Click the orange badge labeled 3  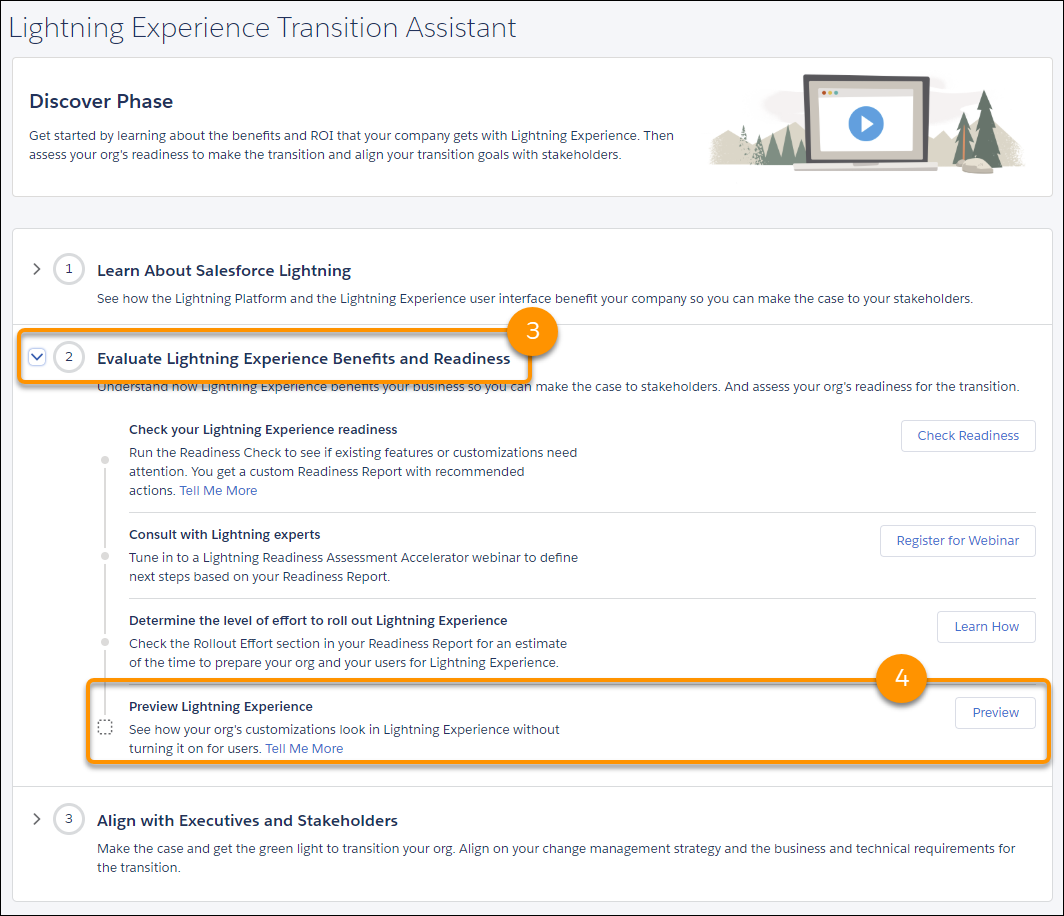click(x=533, y=331)
